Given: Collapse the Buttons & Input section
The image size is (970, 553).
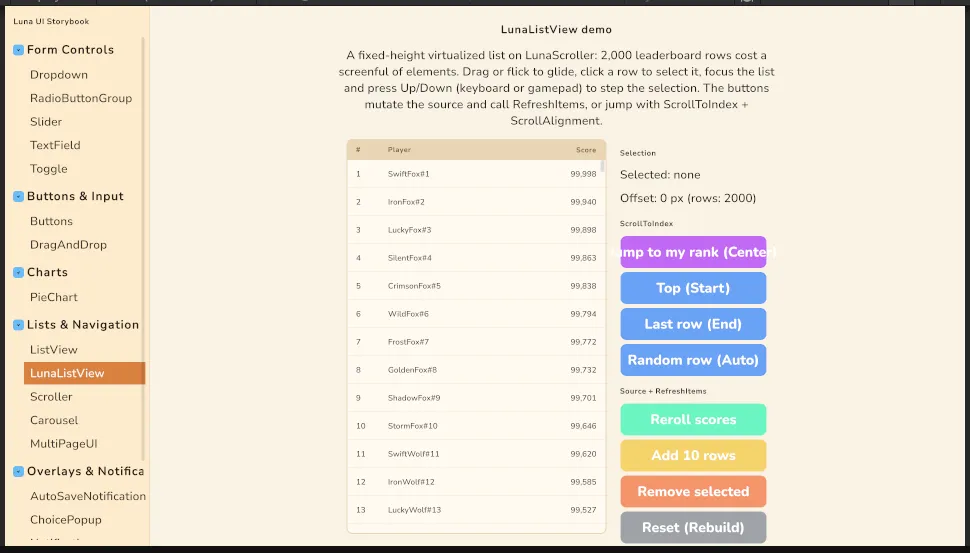Looking at the screenshot, I should pos(19,197).
